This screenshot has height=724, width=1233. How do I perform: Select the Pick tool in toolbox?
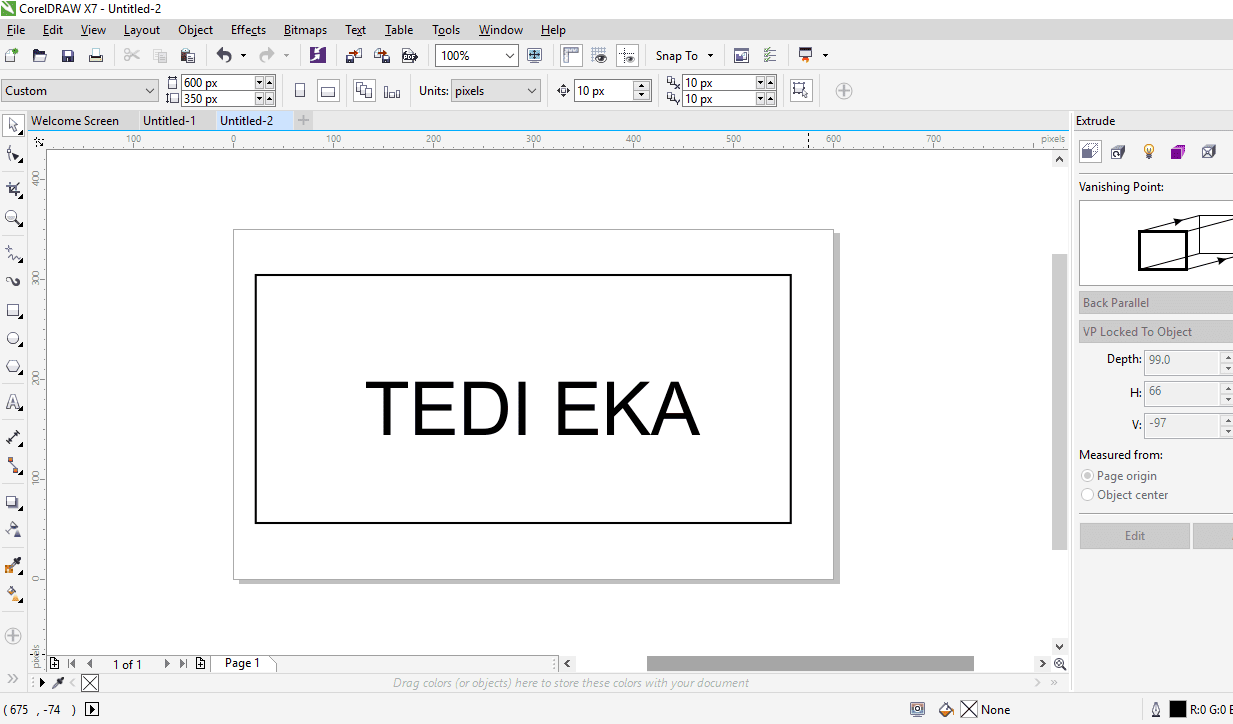point(14,125)
